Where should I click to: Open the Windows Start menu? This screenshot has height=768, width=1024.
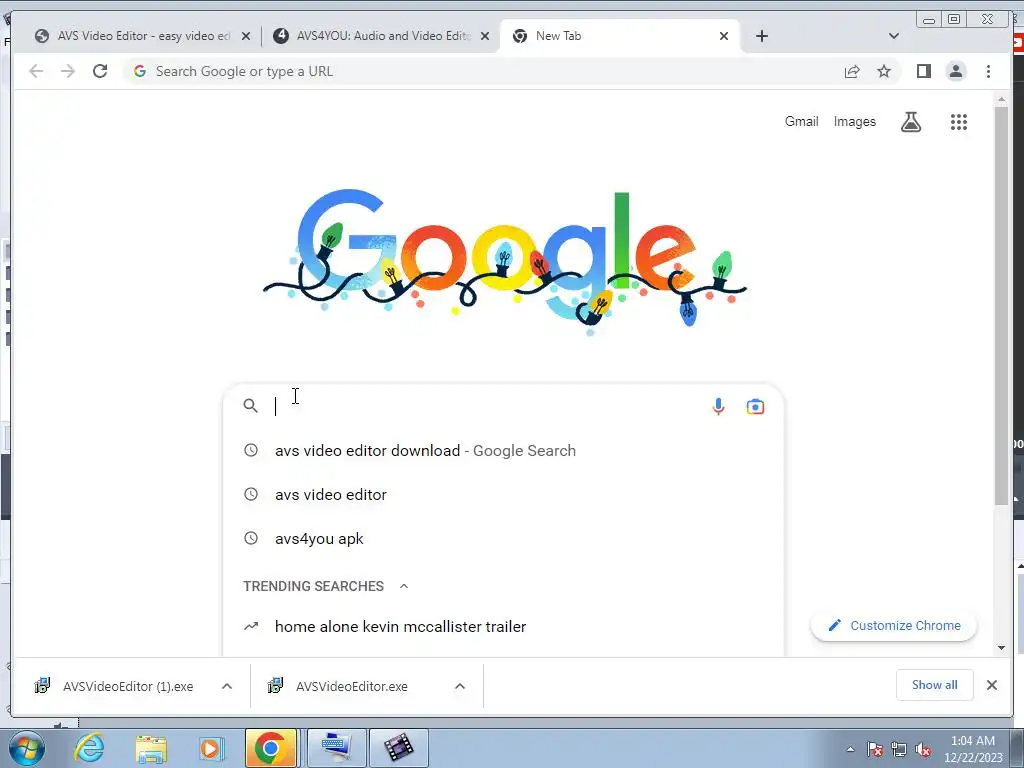(x=27, y=748)
